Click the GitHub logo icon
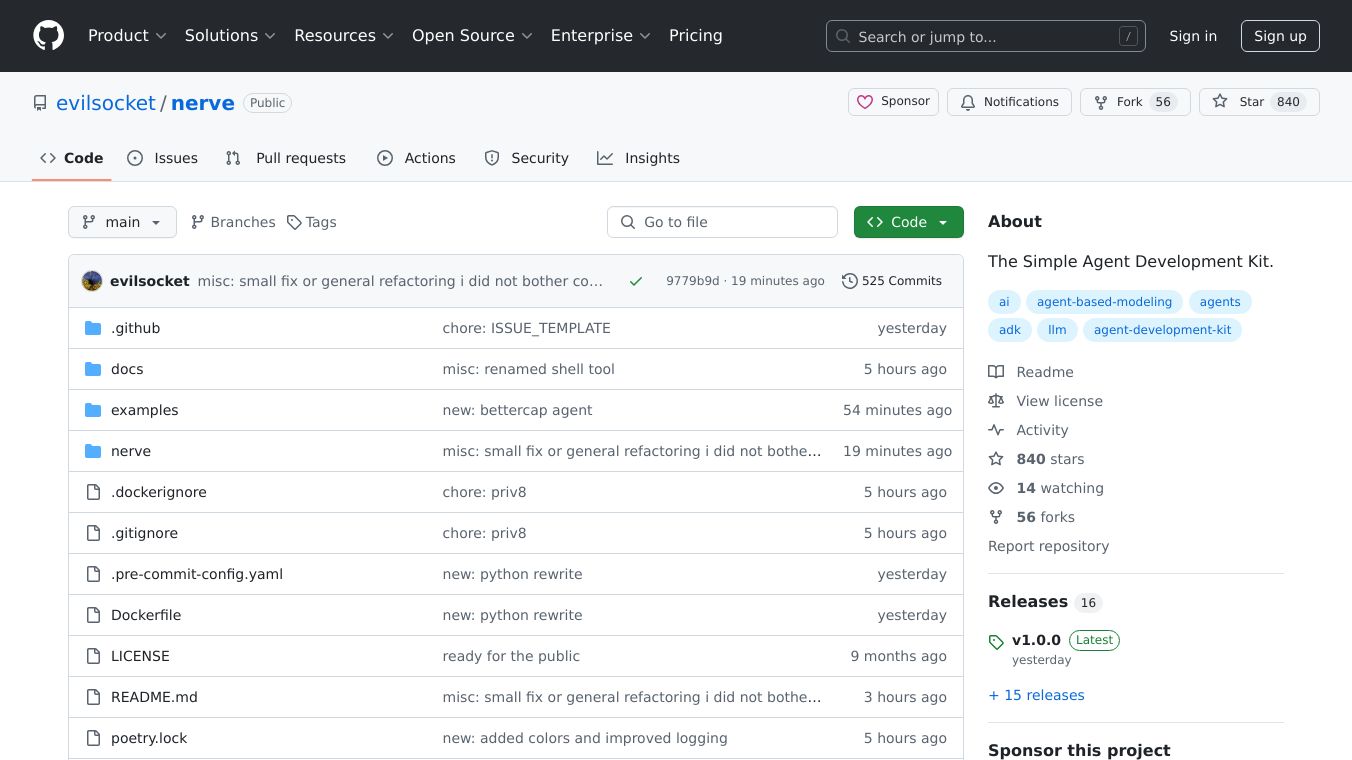Viewport: 1352px width, 760px height. tap(48, 36)
